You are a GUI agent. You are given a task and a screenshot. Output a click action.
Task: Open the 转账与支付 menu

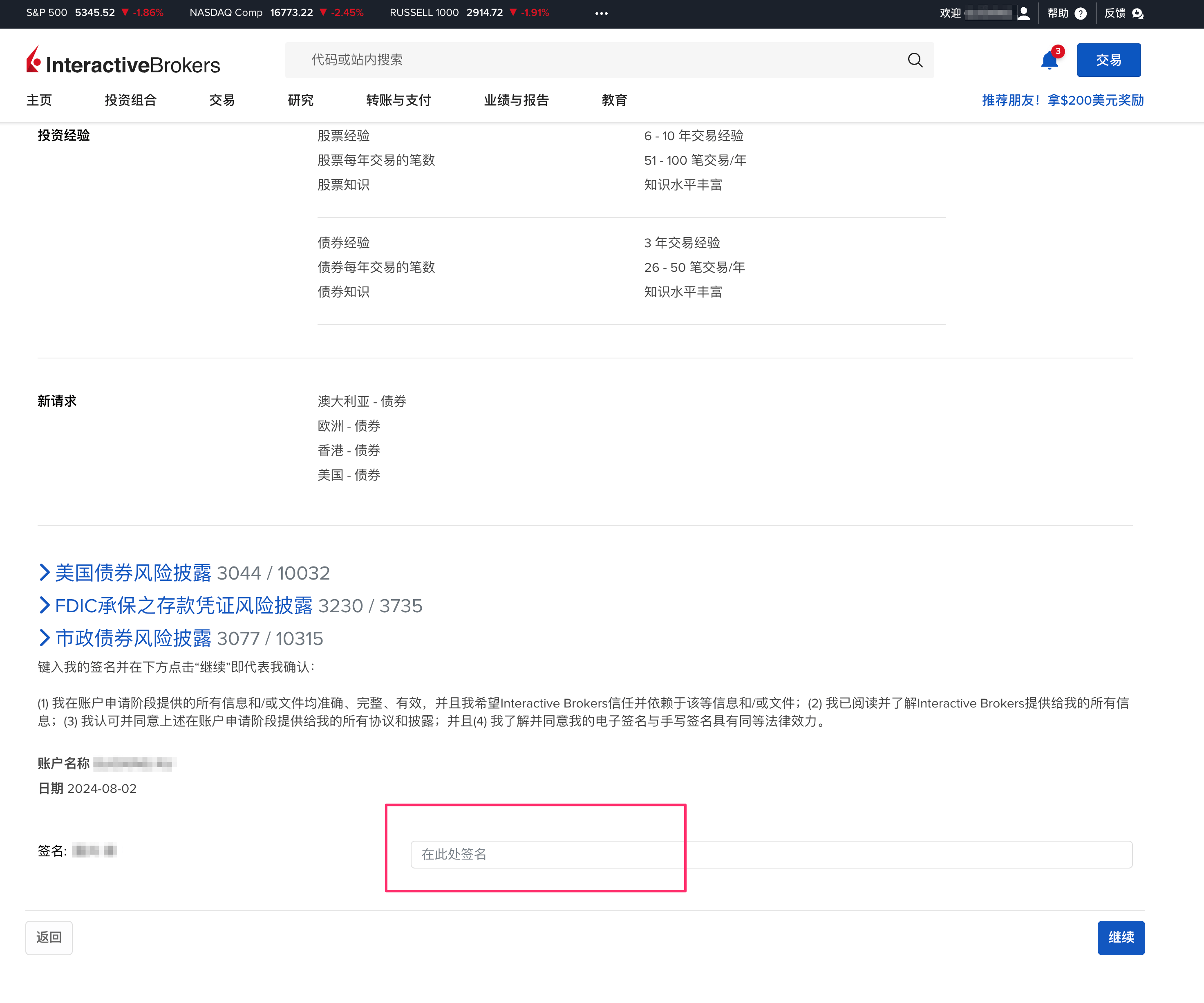[x=398, y=101]
